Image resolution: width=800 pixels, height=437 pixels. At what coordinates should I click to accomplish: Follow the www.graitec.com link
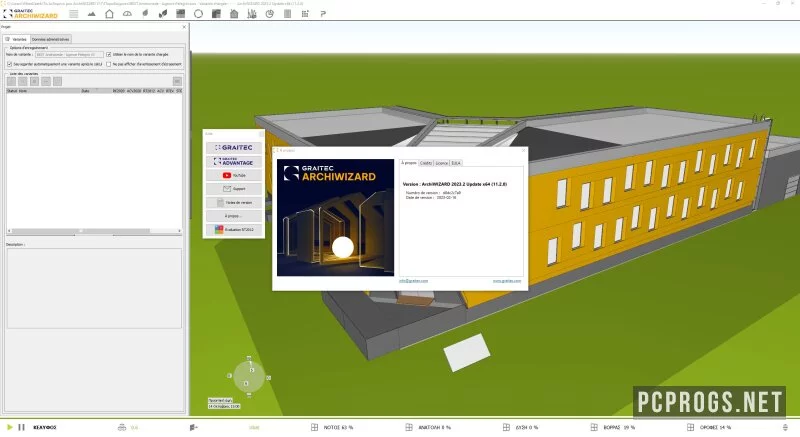click(x=507, y=281)
